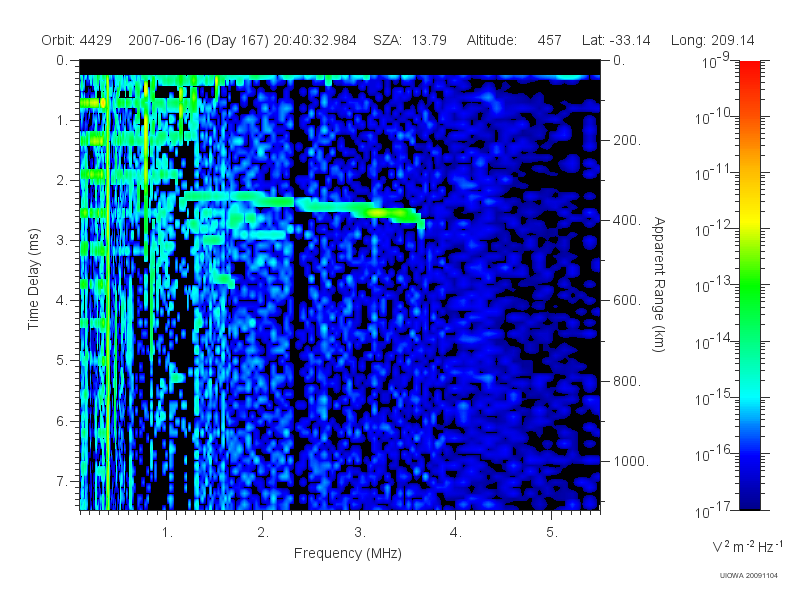This screenshot has height=600, width=800.
Task: Click the time delay tick label '2.'
Action: coord(62,181)
